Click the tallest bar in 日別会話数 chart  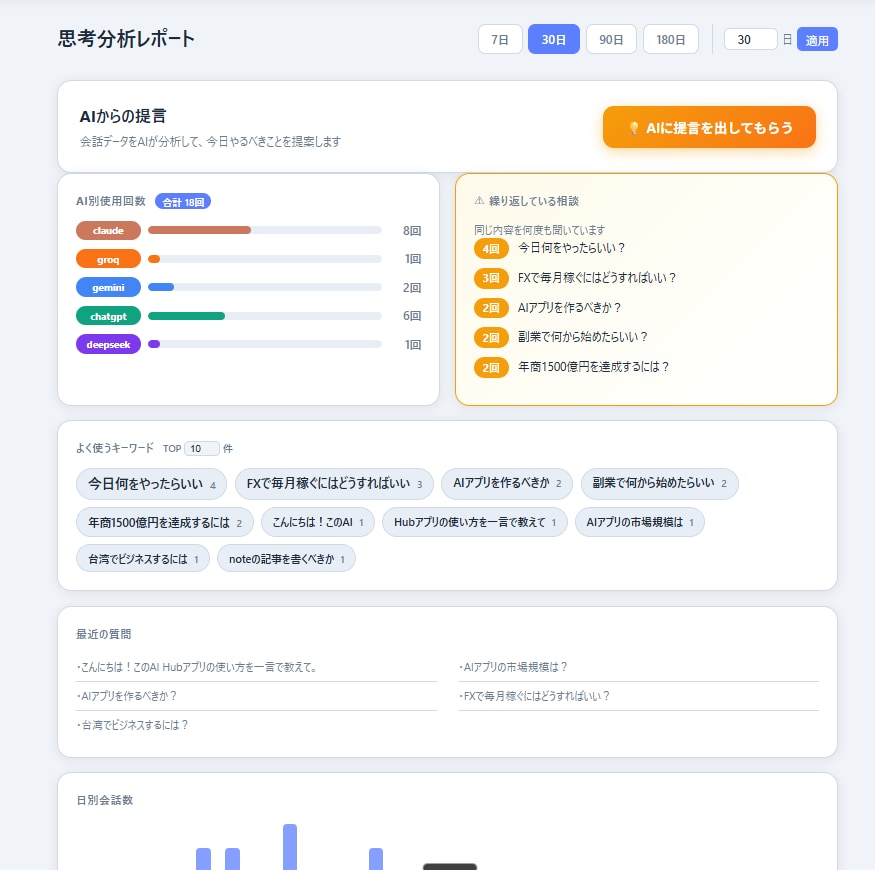point(290,847)
